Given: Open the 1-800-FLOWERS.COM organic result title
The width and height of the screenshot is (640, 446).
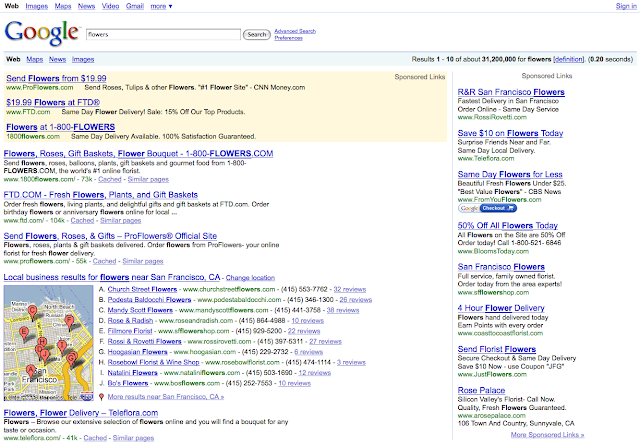Looking at the screenshot, I should point(138,154).
